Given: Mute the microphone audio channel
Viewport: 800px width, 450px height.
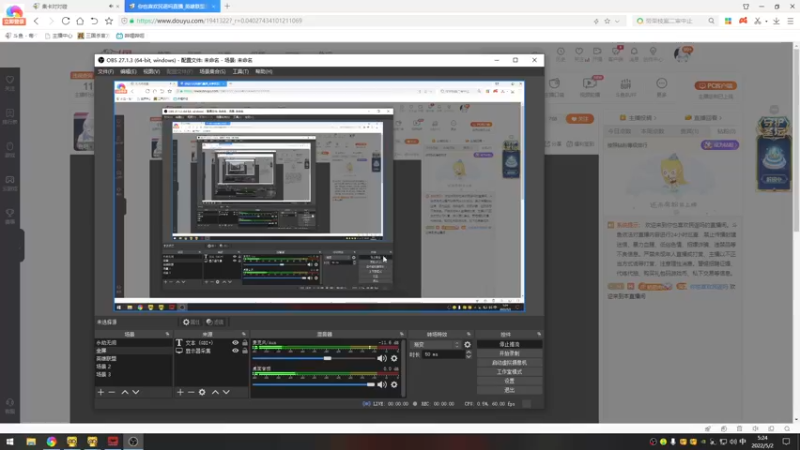Looking at the screenshot, I should coord(382,358).
